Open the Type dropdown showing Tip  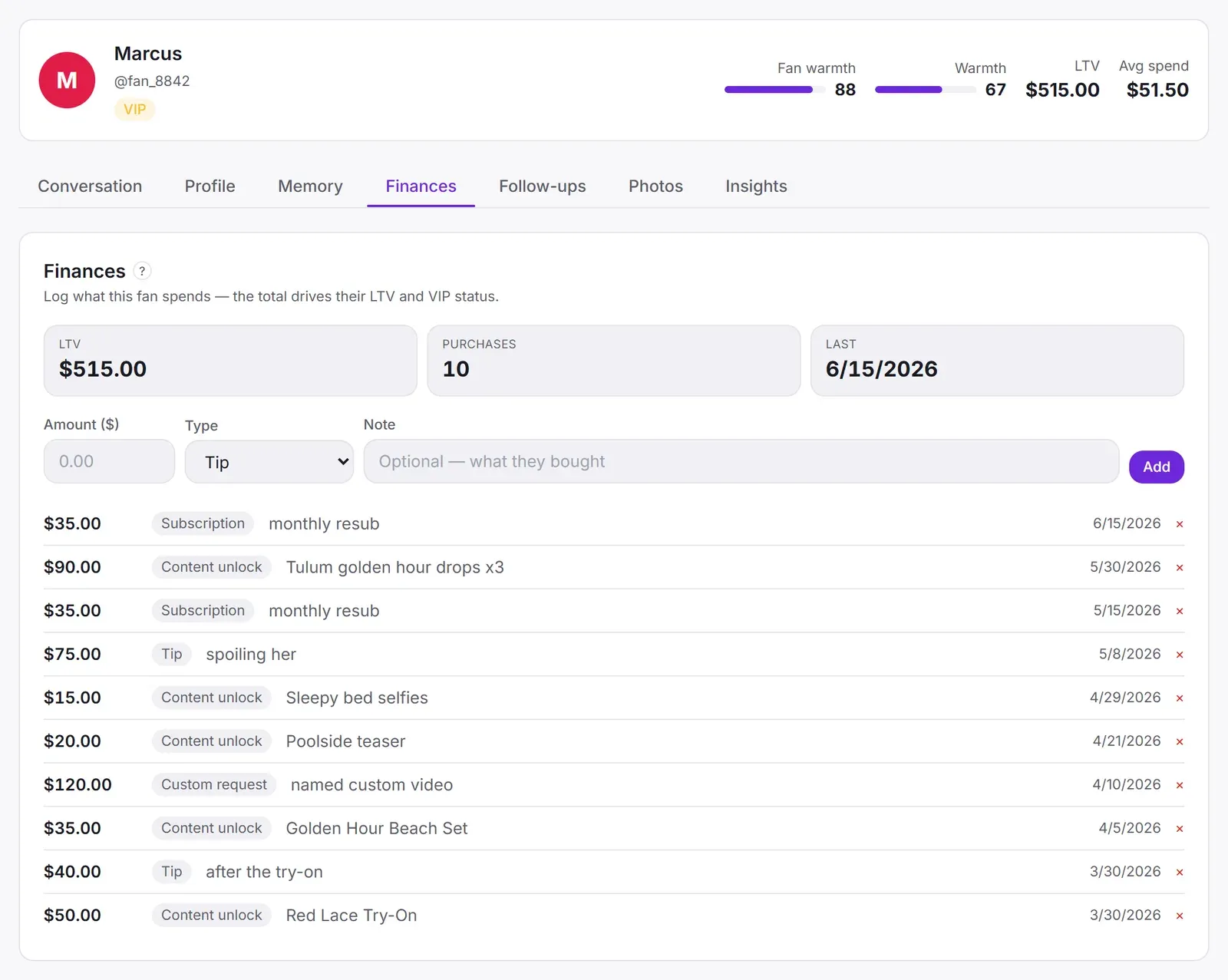tap(269, 462)
